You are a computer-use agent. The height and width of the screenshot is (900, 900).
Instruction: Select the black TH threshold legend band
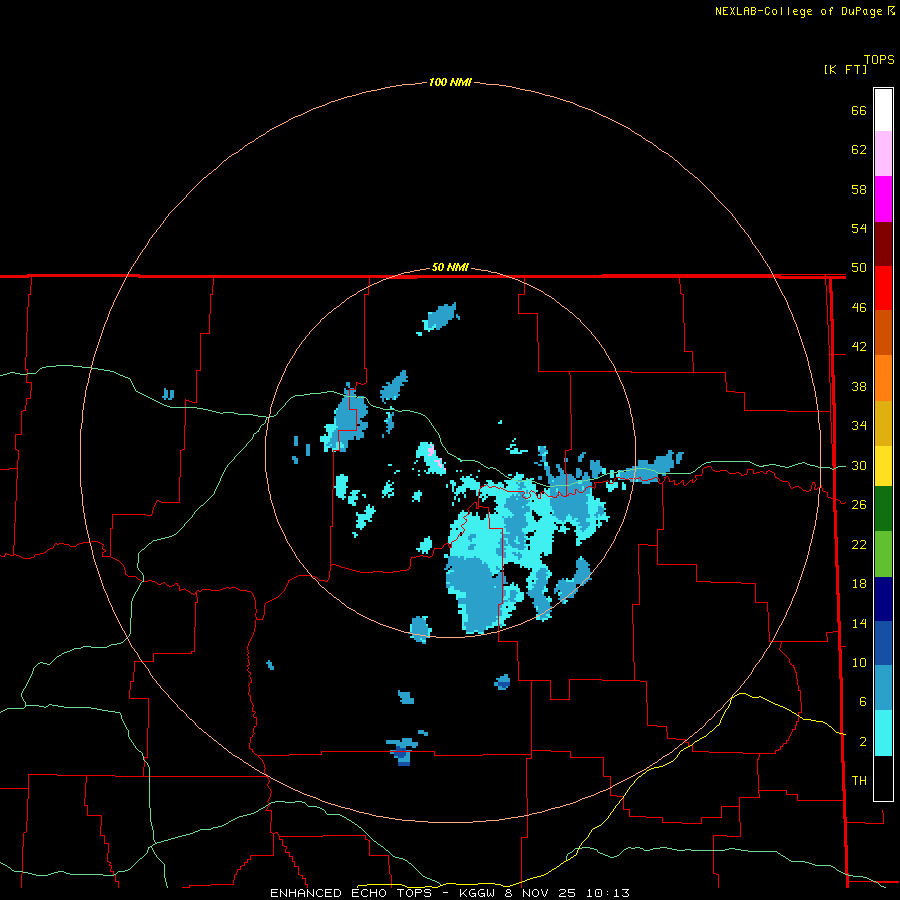[x=883, y=778]
